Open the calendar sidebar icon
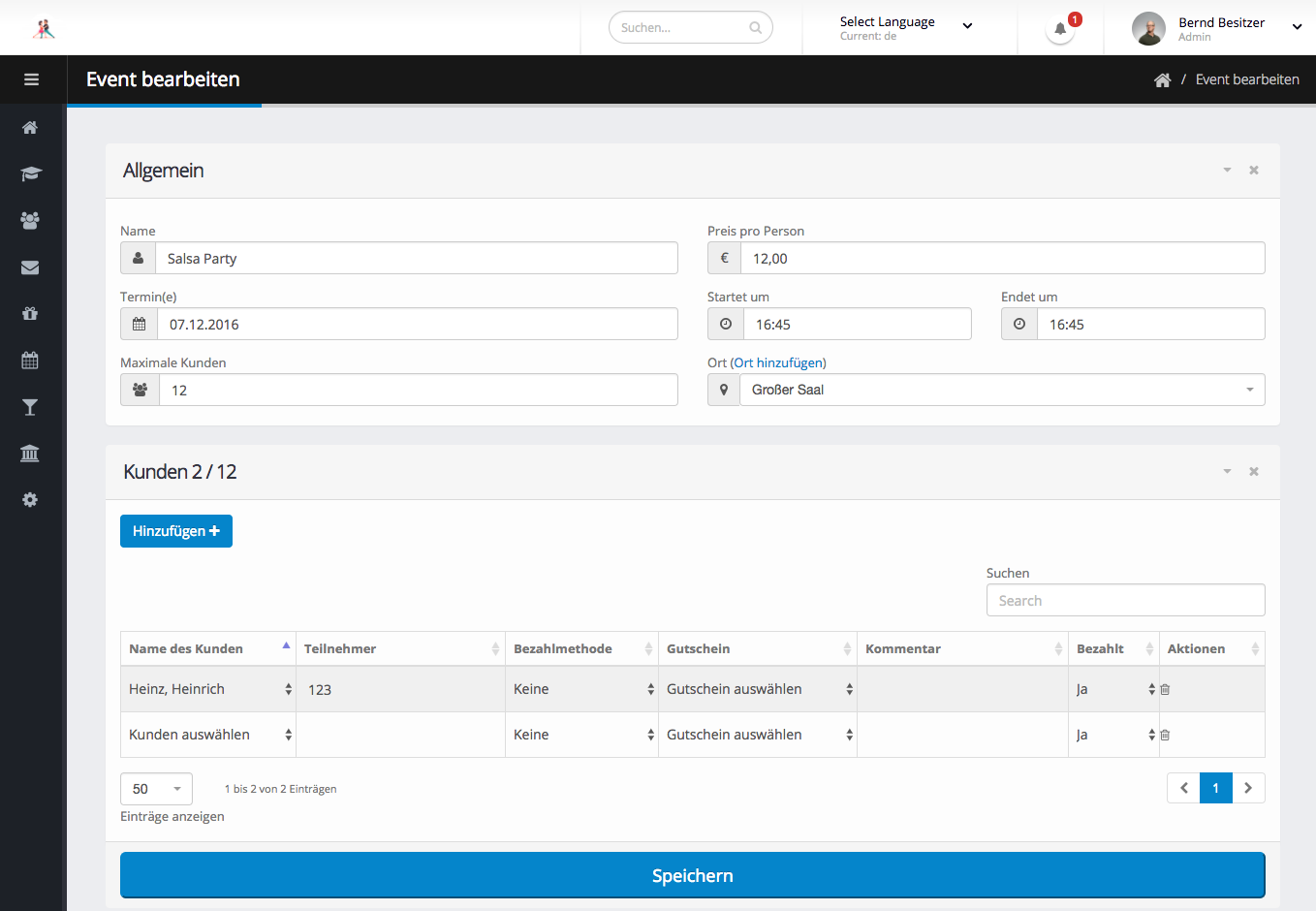The image size is (1316, 911). 30,361
